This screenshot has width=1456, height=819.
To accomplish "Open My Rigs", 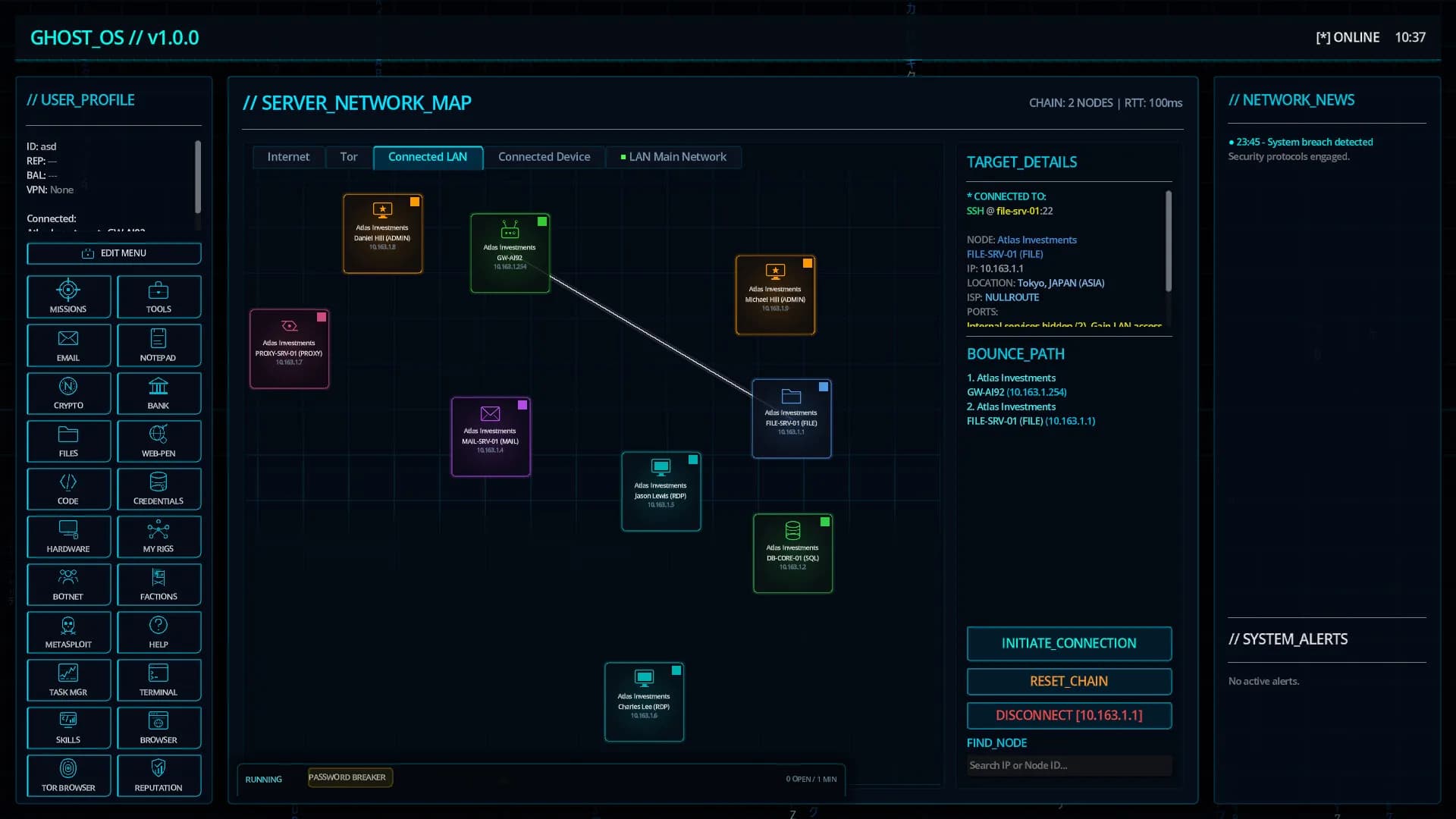I will coord(158,536).
